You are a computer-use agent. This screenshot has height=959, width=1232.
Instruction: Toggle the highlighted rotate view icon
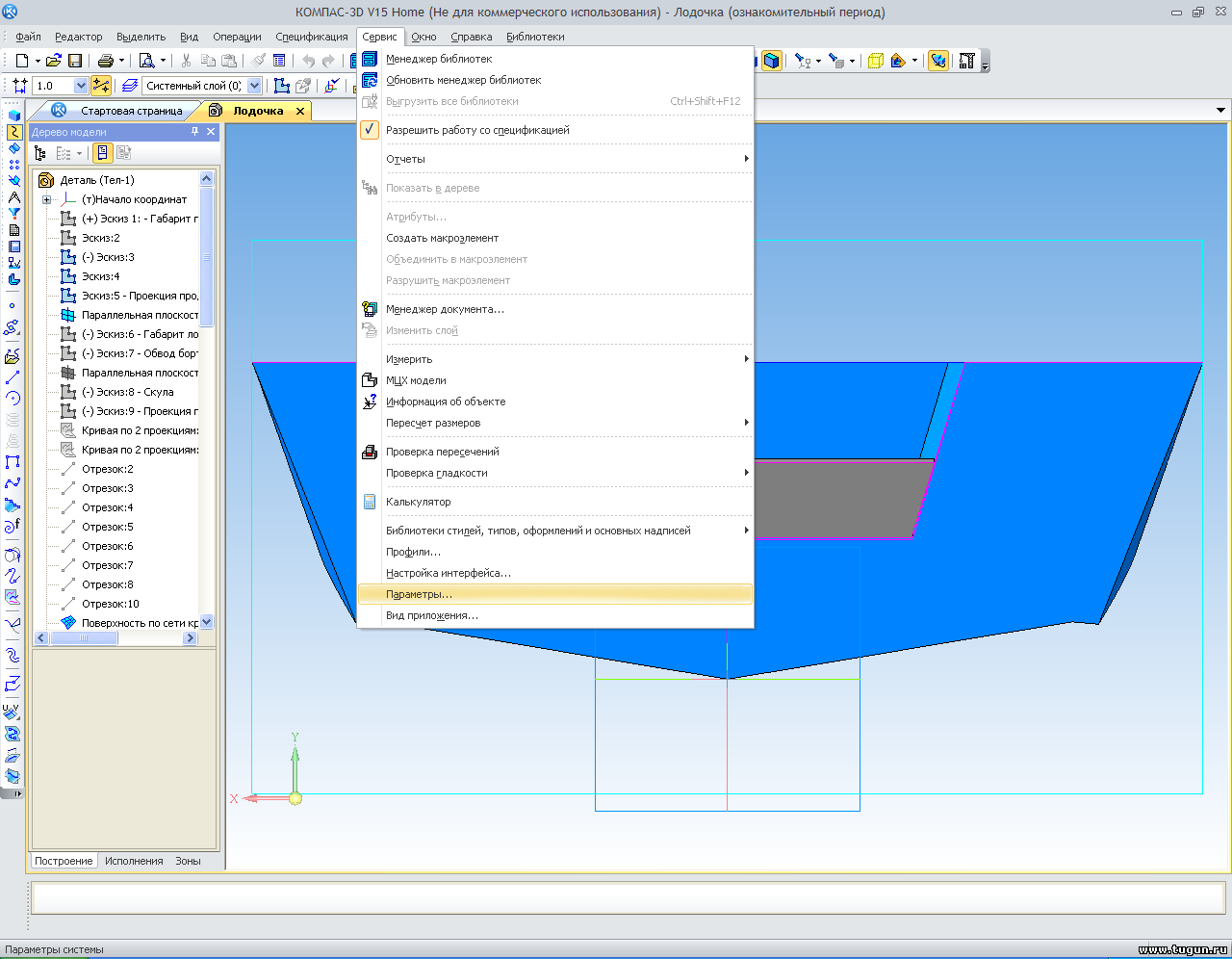click(x=938, y=61)
